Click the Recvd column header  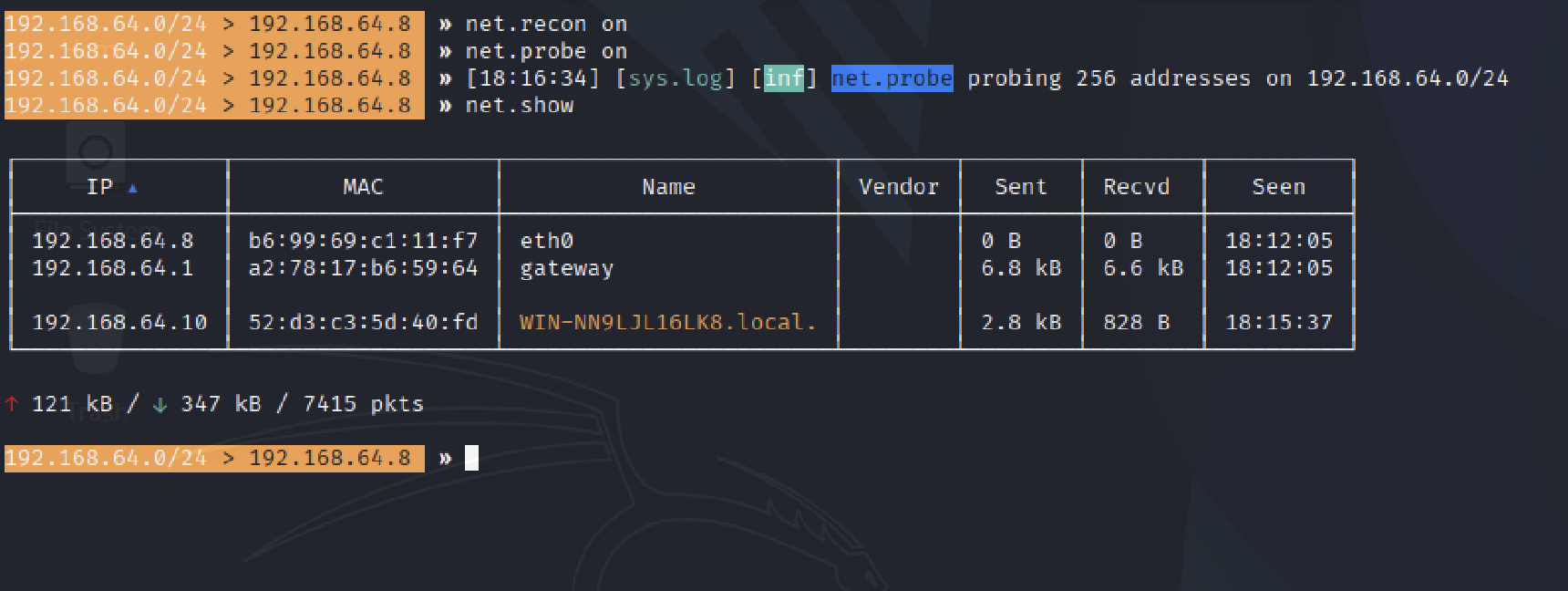coord(1136,187)
